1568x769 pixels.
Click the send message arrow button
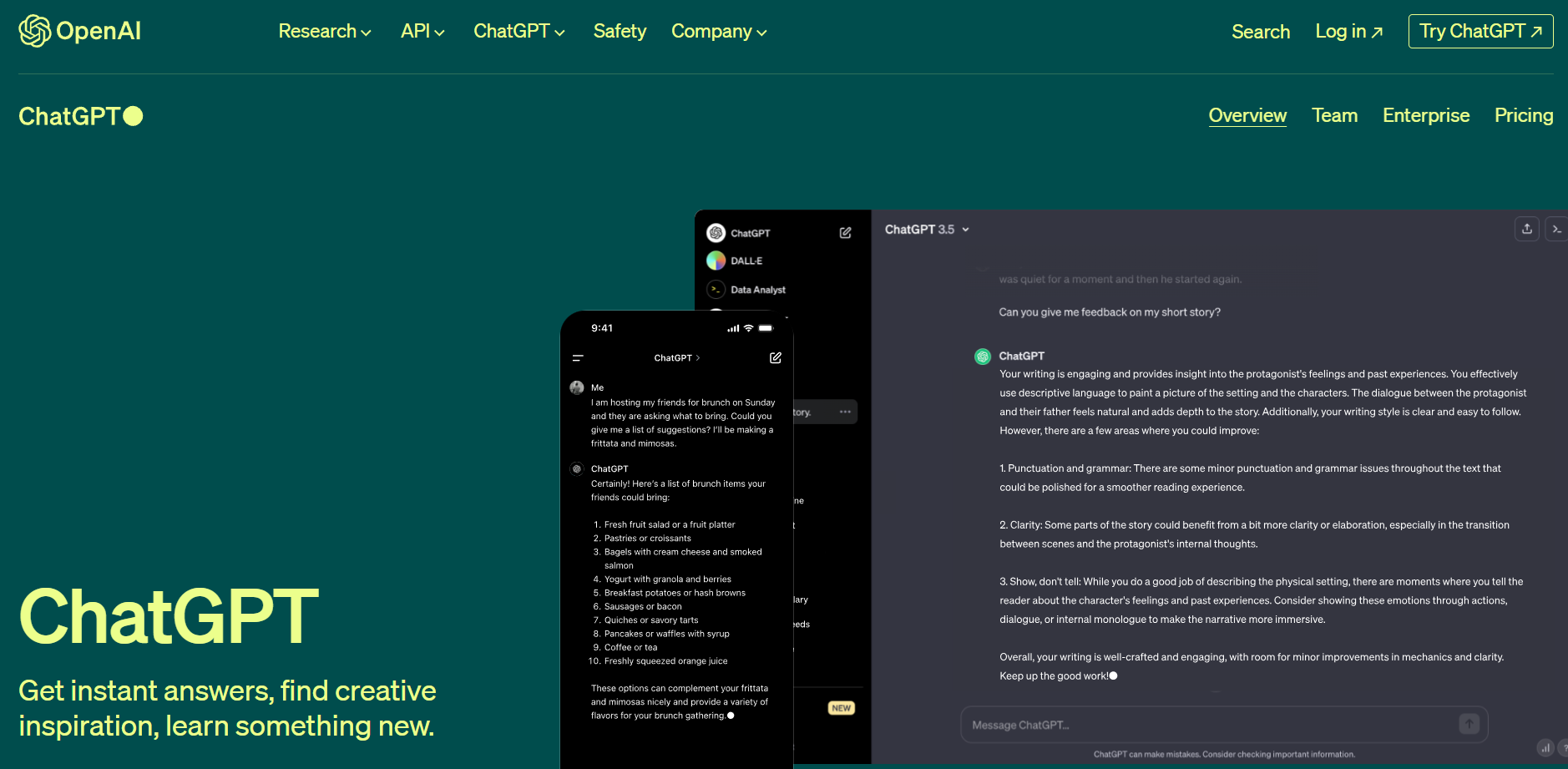click(x=1469, y=724)
